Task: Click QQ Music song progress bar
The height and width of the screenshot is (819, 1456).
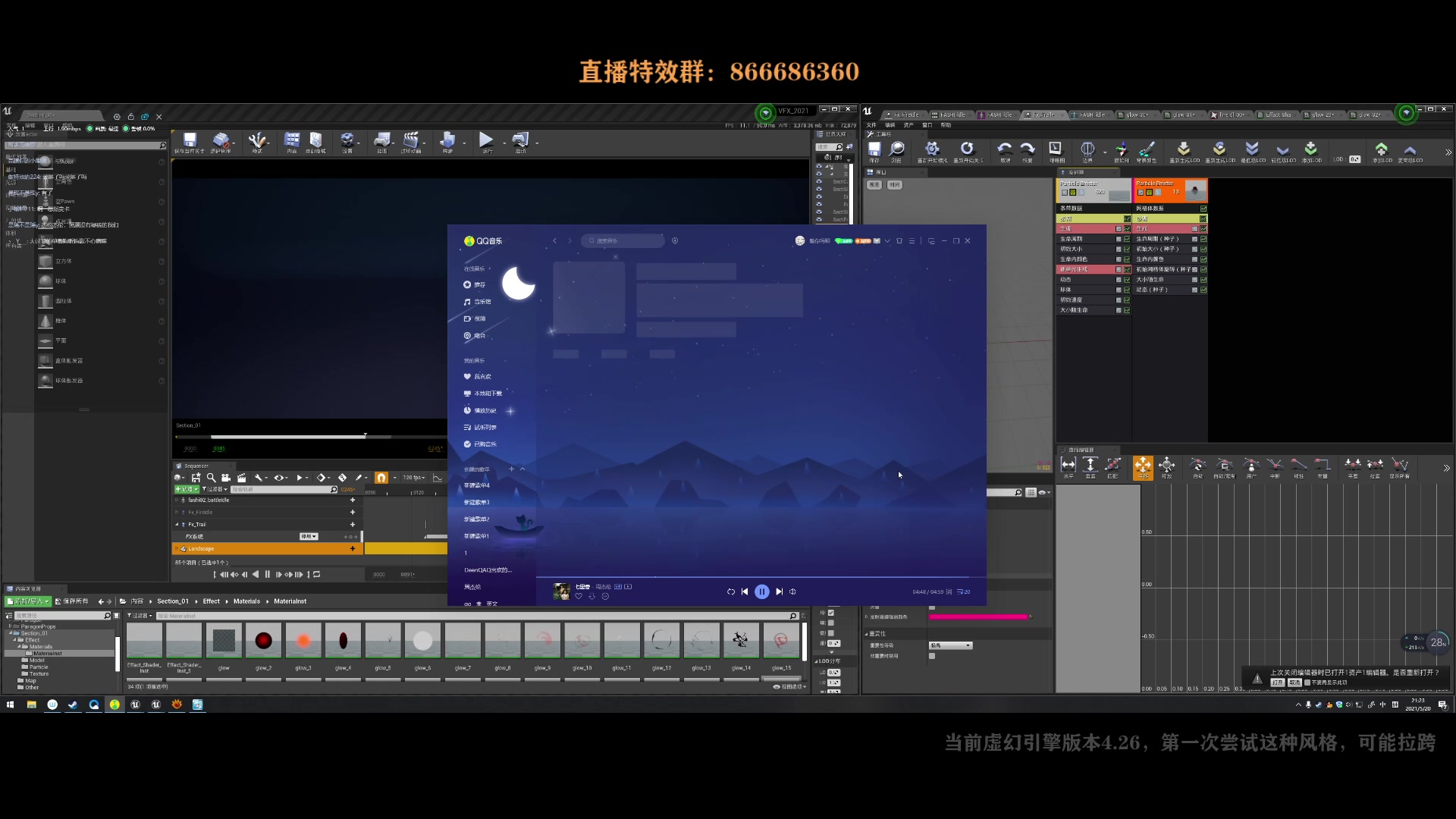Action: click(x=761, y=578)
